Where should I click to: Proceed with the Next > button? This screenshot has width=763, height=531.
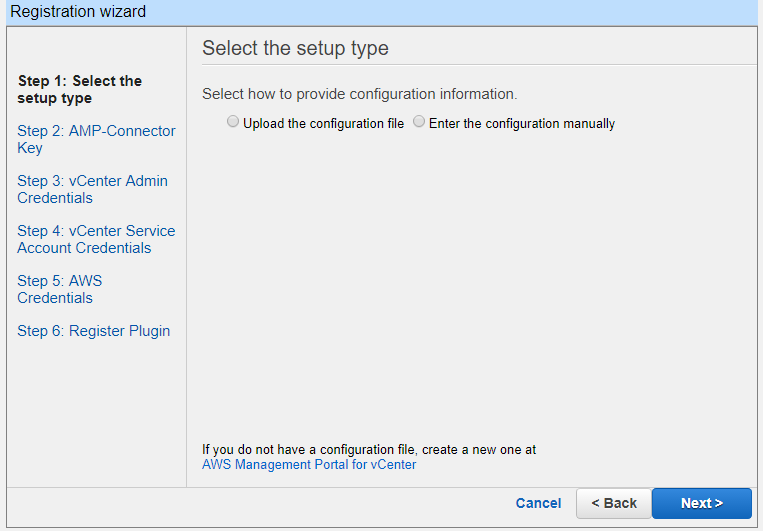tap(702, 503)
